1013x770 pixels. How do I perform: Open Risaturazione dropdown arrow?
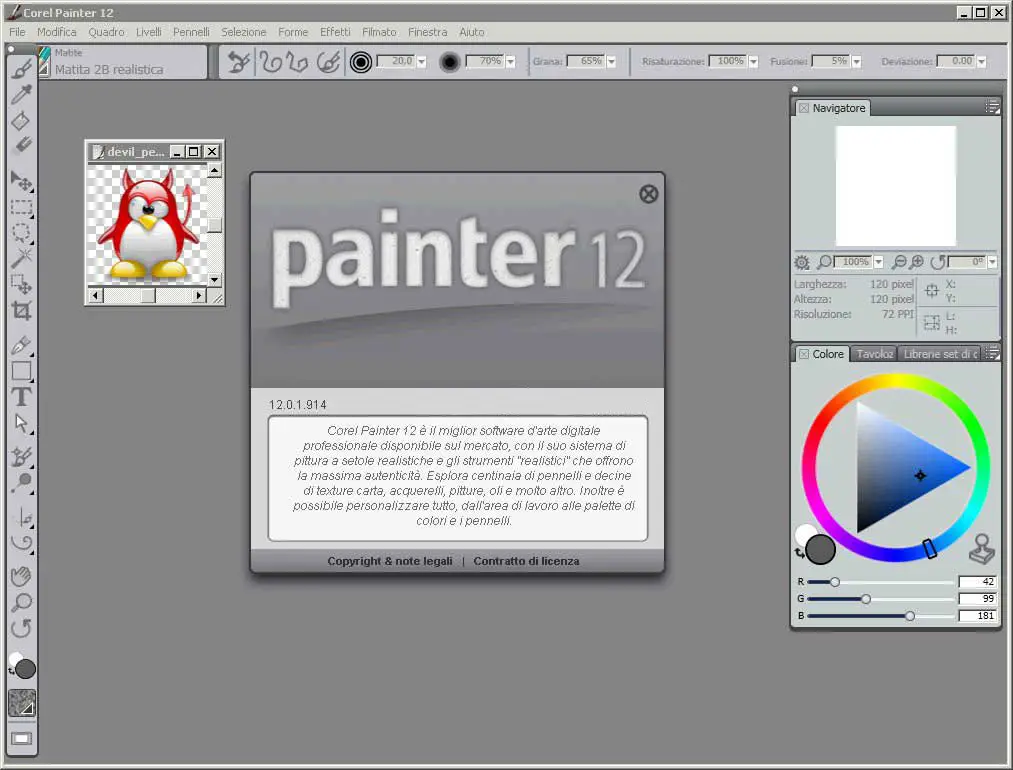pyautogui.click(x=753, y=62)
